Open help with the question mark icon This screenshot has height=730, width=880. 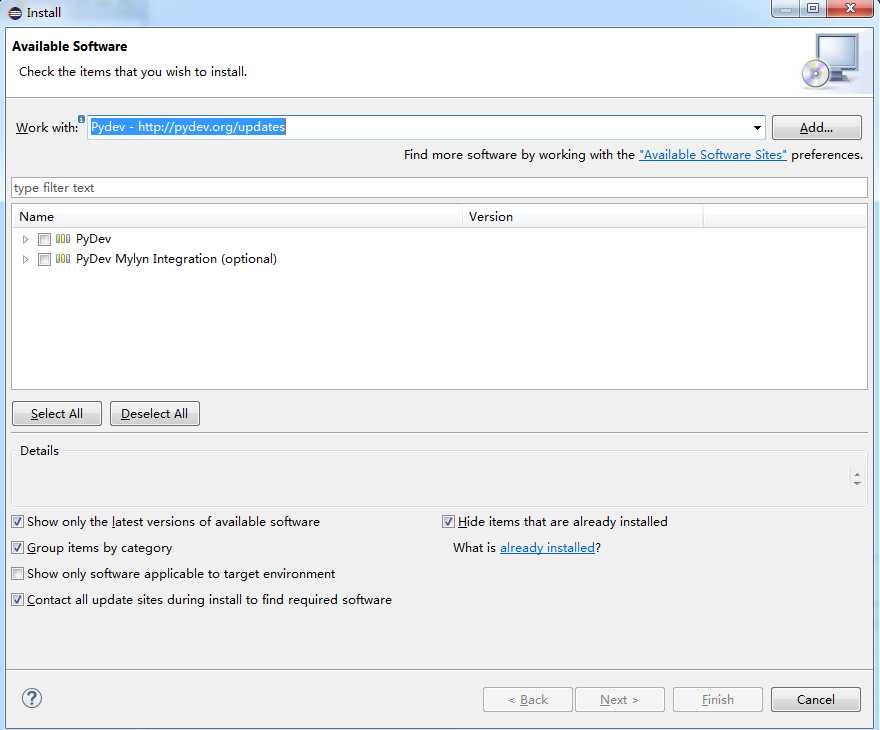pyautogui.click(x=32, y=699)
